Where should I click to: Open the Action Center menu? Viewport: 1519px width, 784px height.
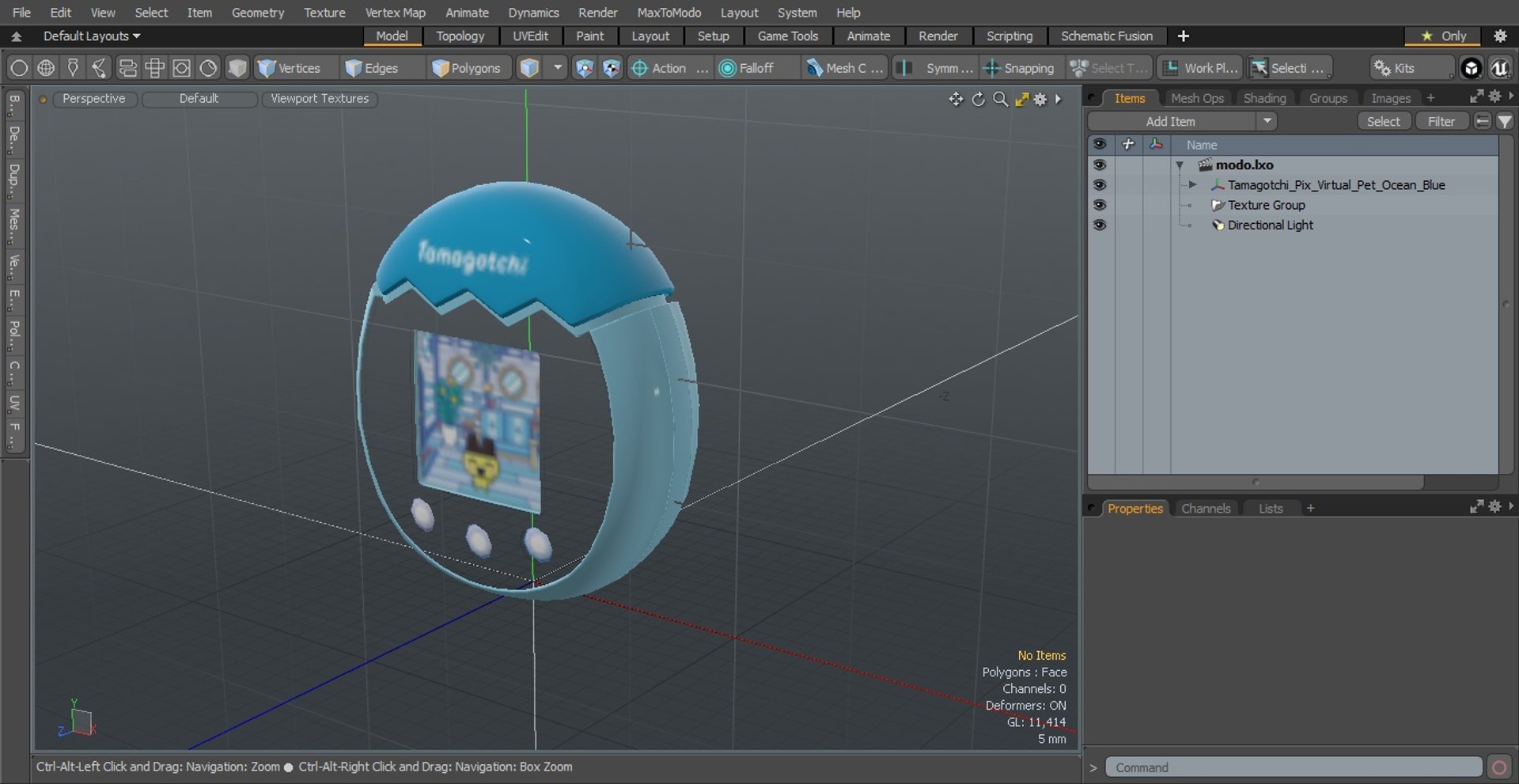click(x=669, y=68)
